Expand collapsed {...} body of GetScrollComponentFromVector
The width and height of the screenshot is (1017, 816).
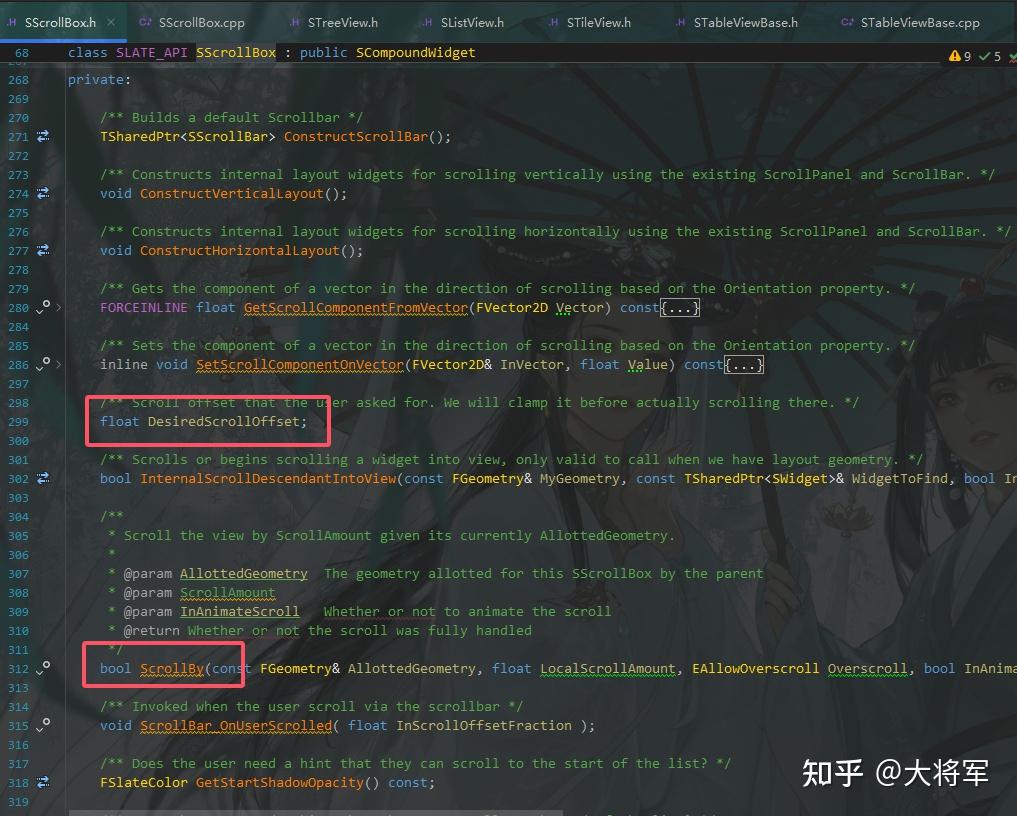[x=681, y=307]
